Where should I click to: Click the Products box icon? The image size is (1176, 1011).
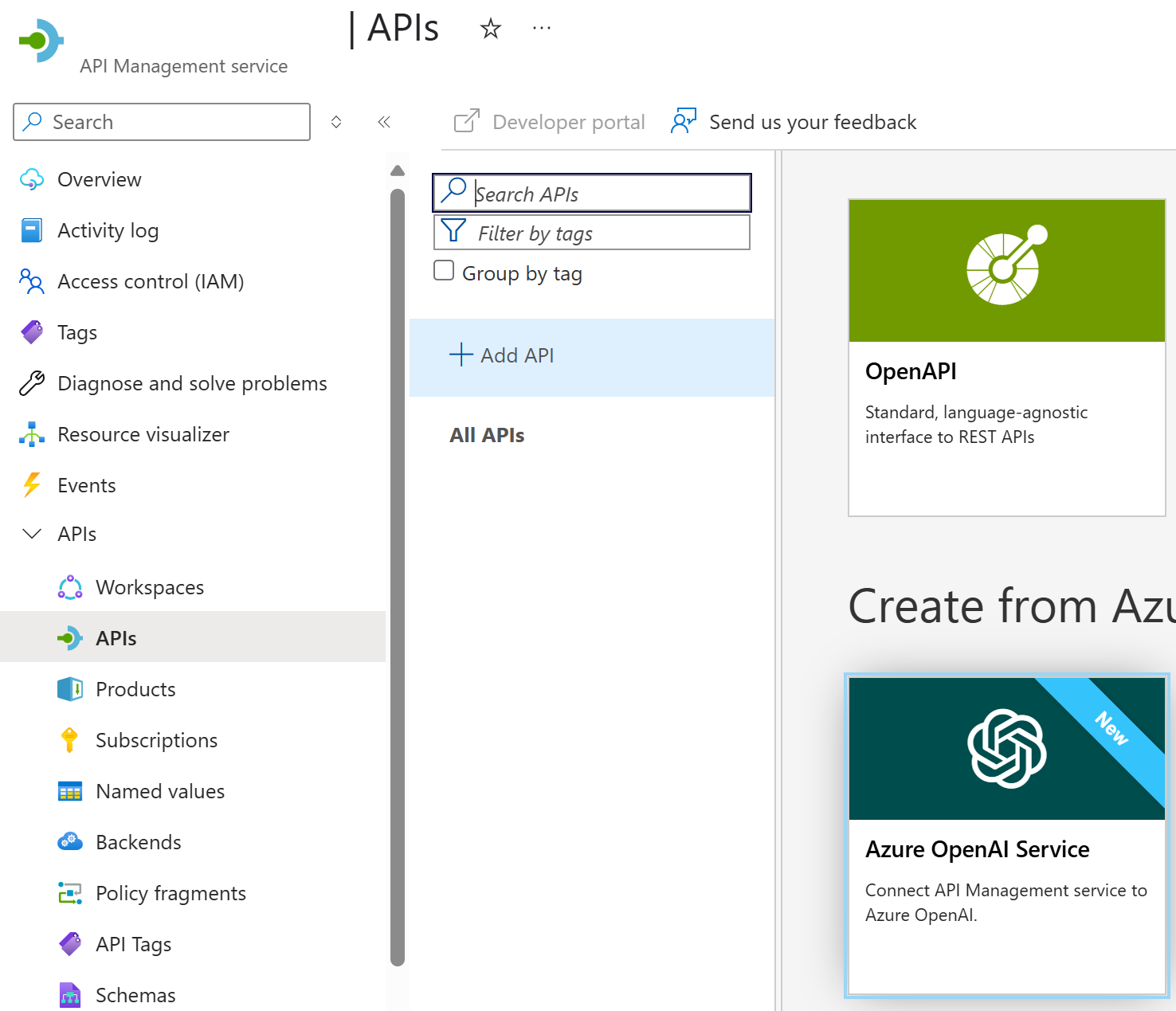[x=70, y=689]
